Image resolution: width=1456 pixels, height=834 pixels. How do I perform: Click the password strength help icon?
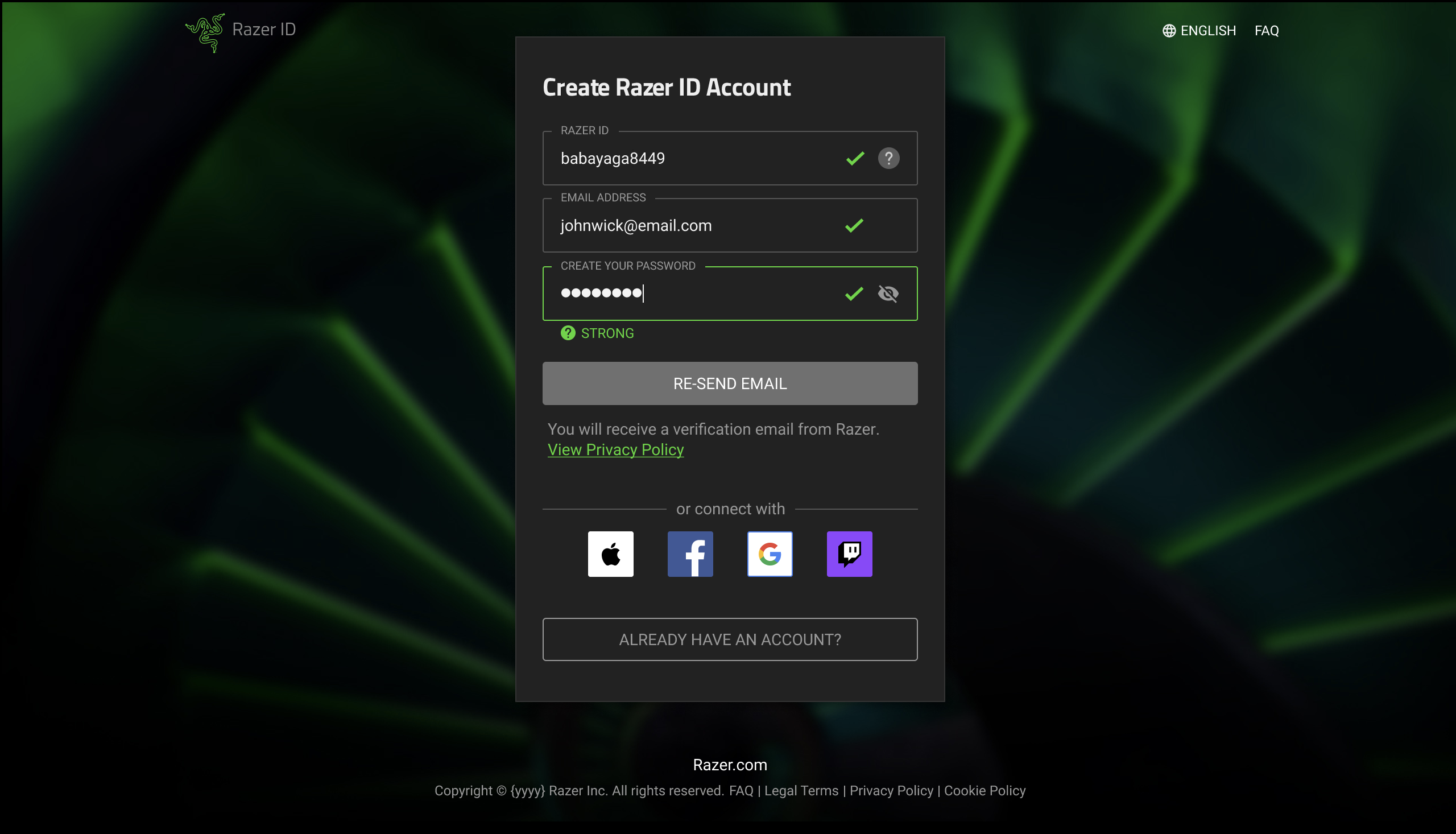pos(568,333)
